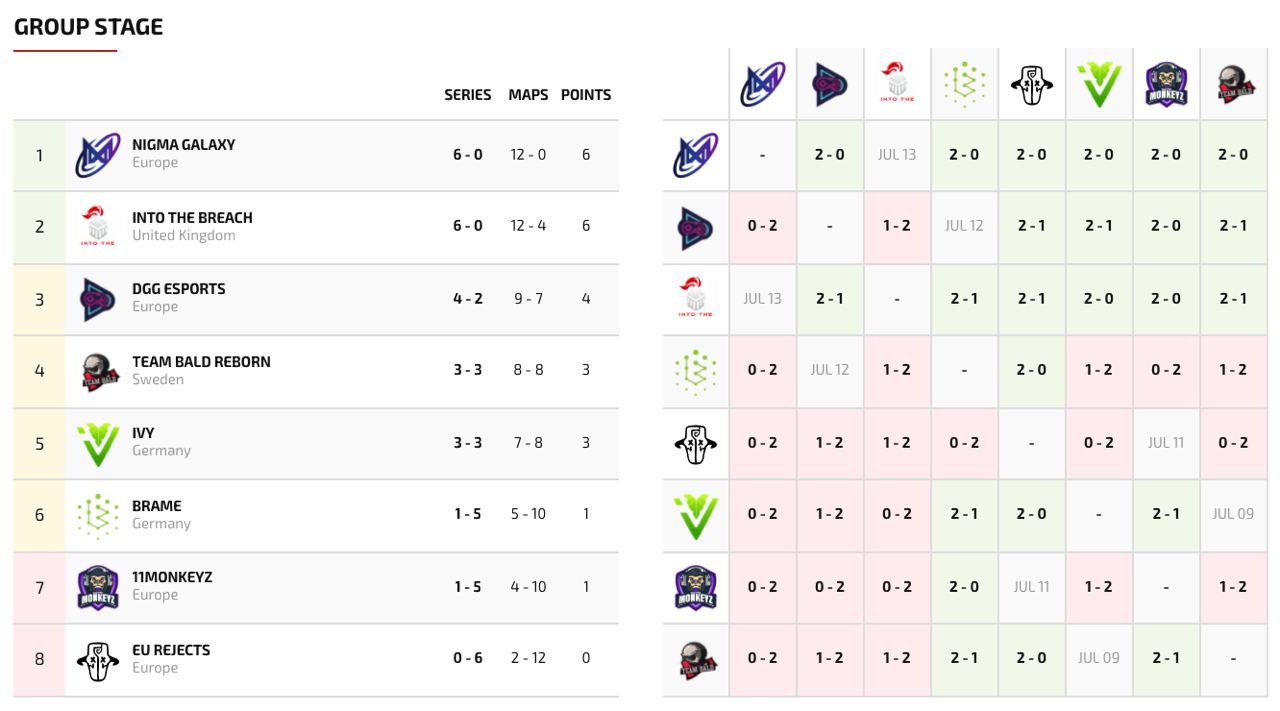The image size is (1280, 711).
Task: Click the SERIES column header
Action: (x=467, y=95)
